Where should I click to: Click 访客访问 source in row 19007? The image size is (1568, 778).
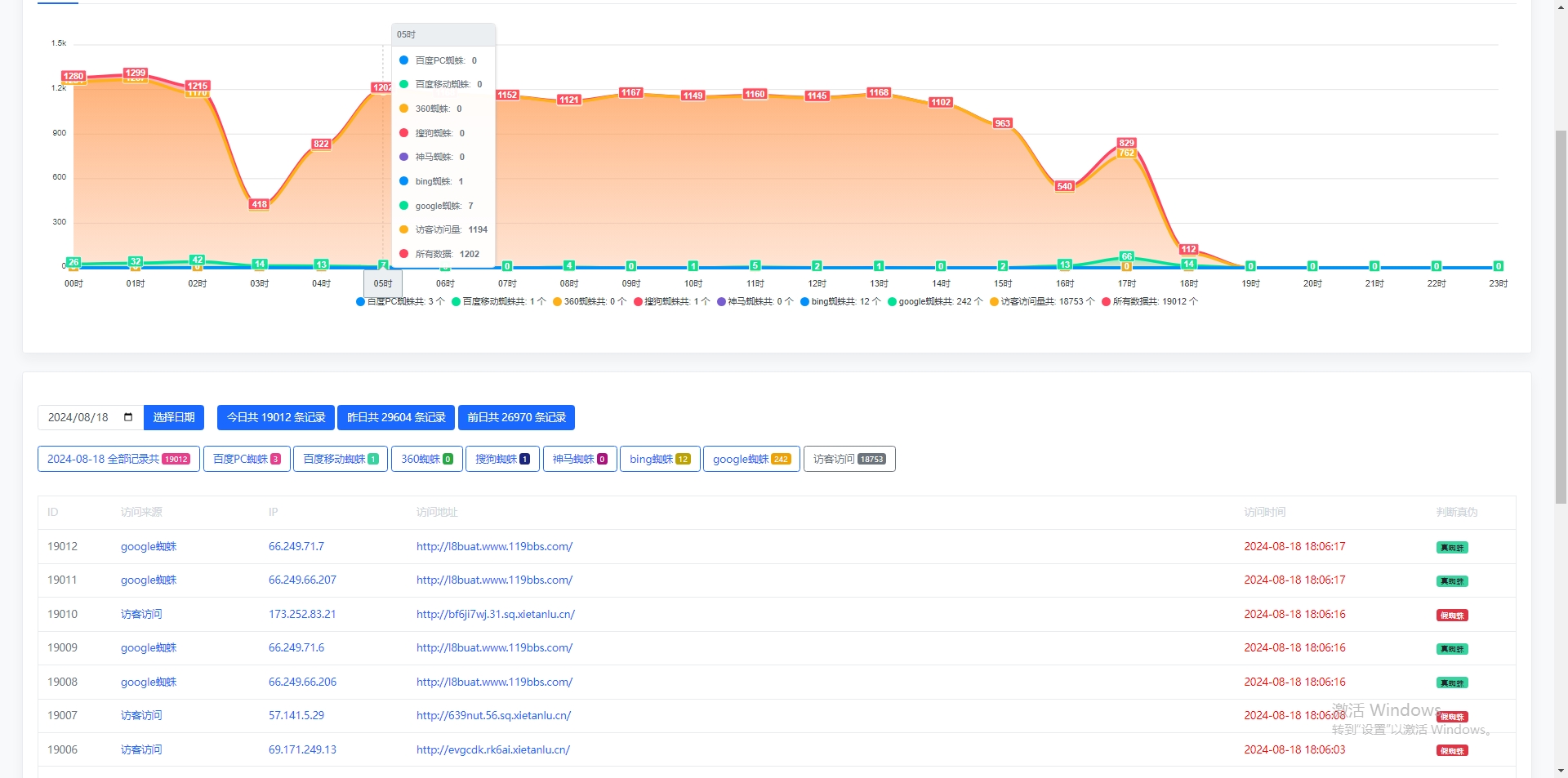click(x=141, y=715)
